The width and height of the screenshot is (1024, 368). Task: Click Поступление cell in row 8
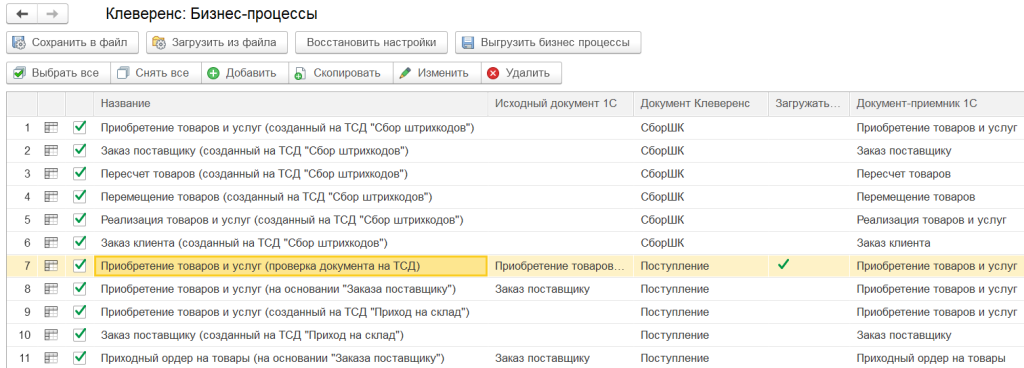(701, 289)
